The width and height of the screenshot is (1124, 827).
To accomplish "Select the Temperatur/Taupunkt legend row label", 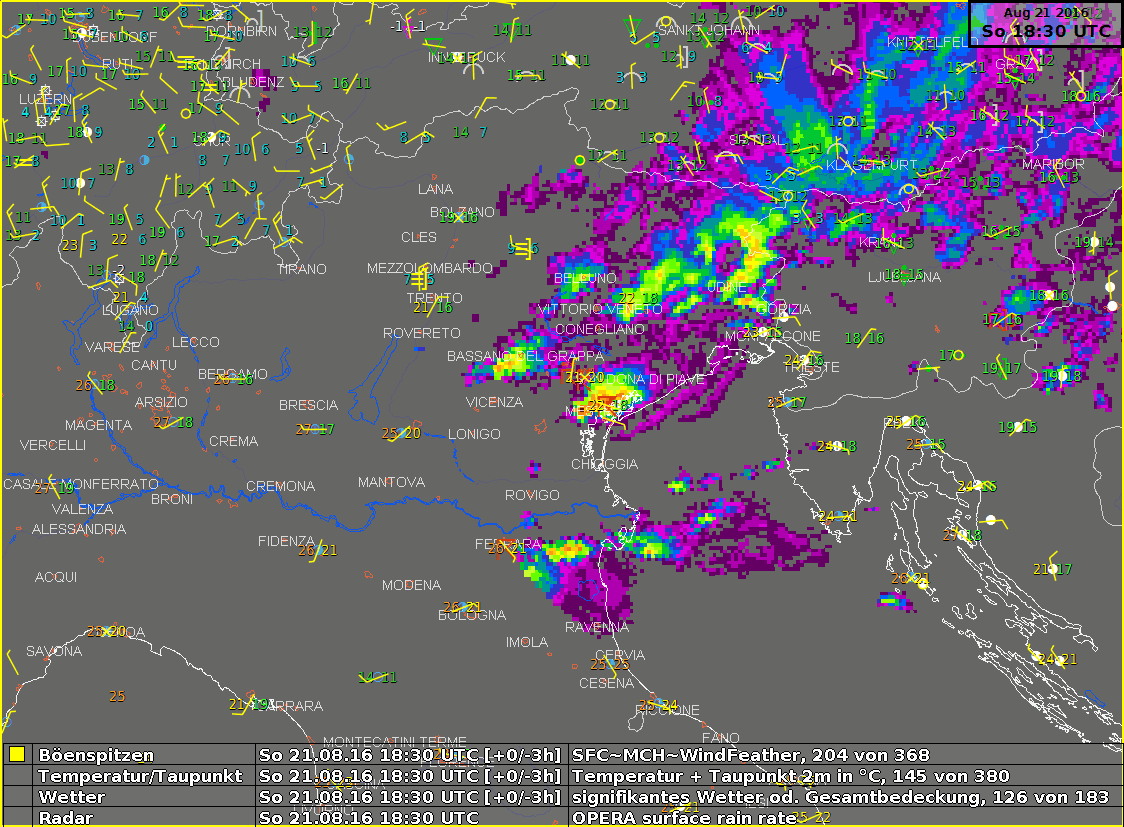I will (140, 776).
